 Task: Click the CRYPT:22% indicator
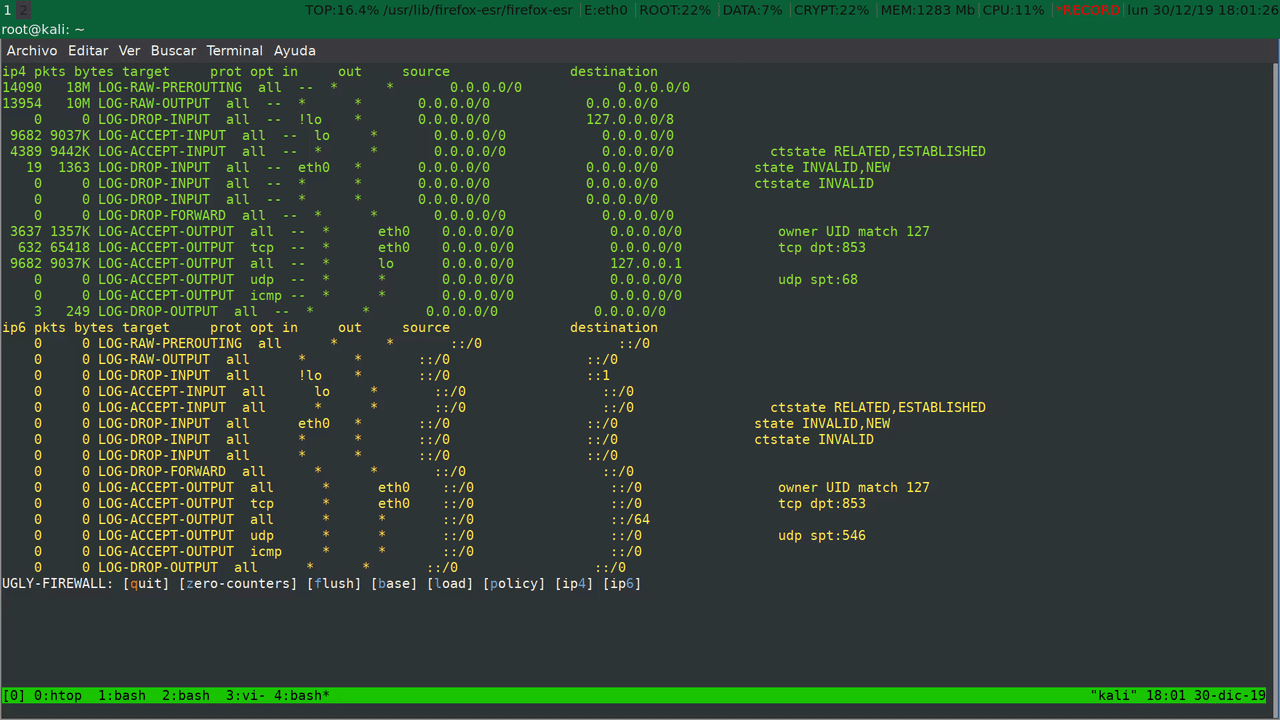point(832,10)
